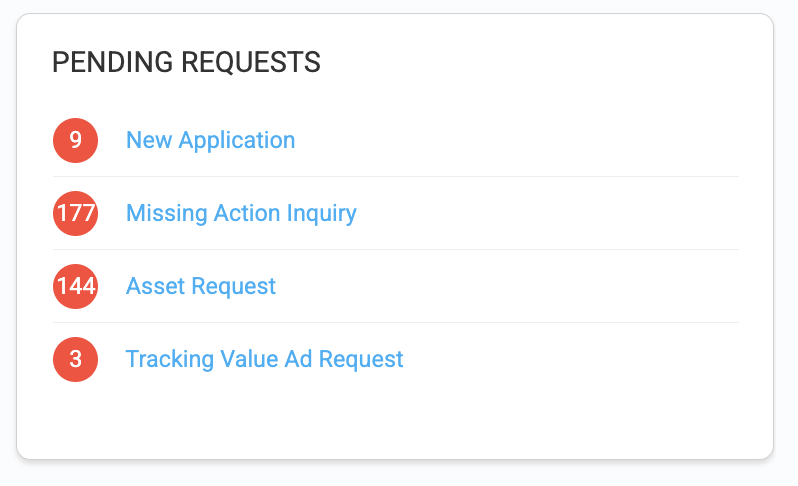Screen dimensions: 798x486
Task: Click the word Asset in the third link
Action: coord(153,286)
